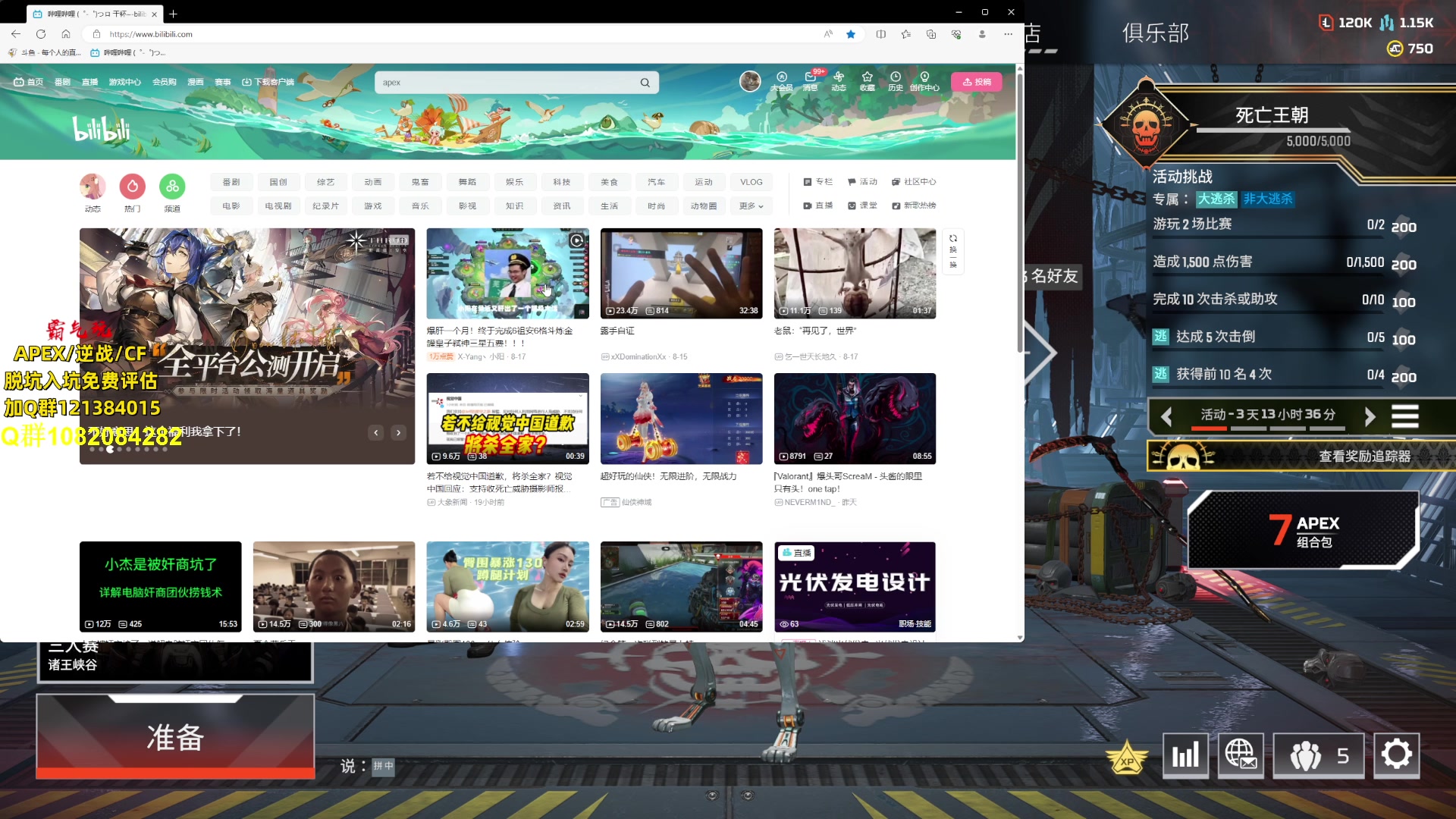This screenshot has height=819, width=1456.
Task: Click the pink-haired 动态 avatar icon
Action: pyautogui.click(x=93, y=187)
